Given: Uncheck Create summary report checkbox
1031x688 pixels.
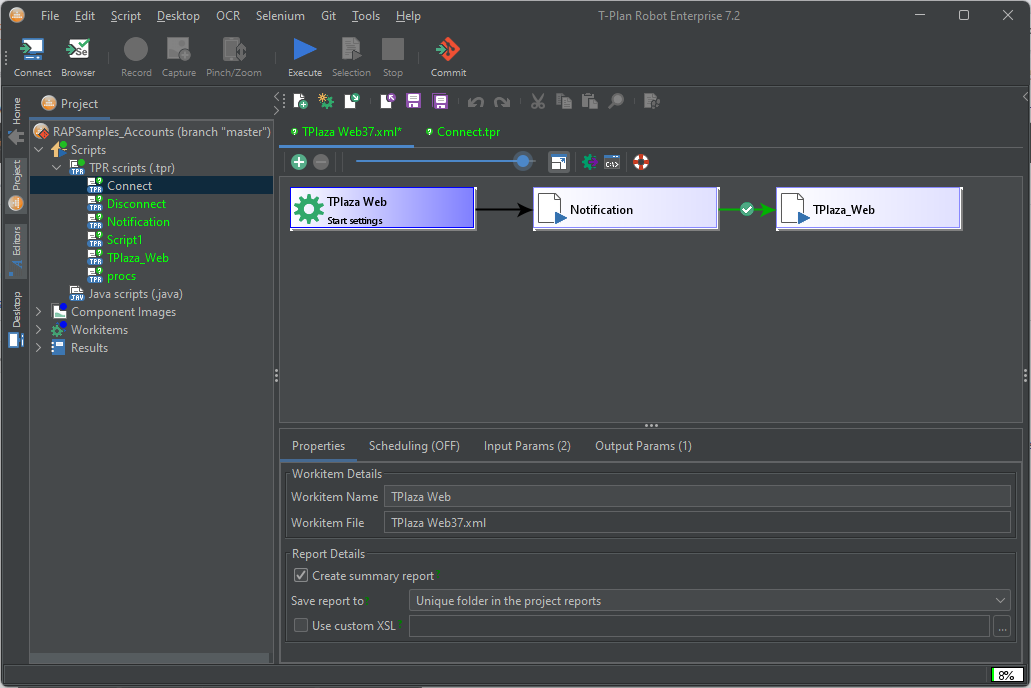Looking at the screenshot, I should pos(301,576).
